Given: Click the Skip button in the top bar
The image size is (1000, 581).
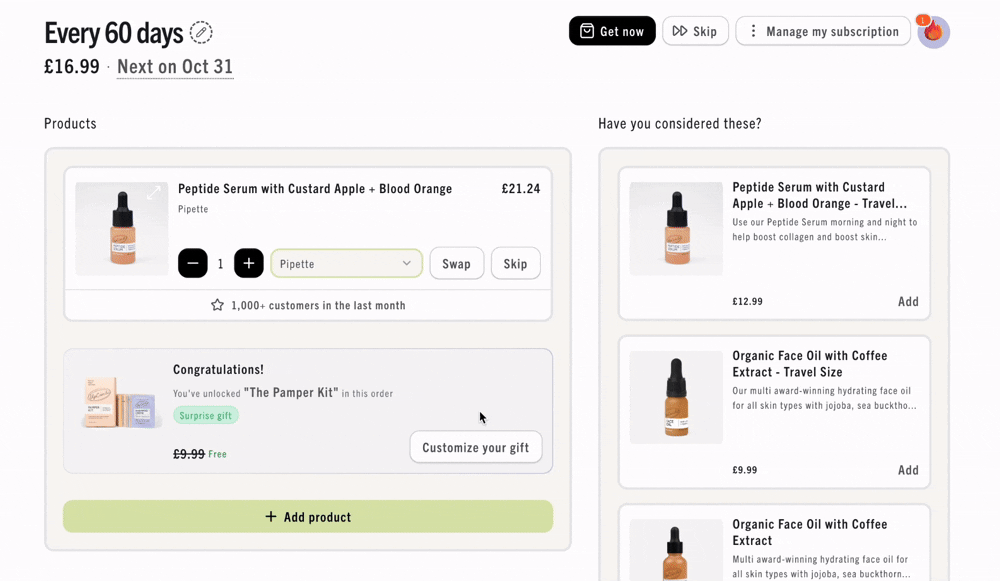Looking at the screenshot, I should click(x=695, y=31).
